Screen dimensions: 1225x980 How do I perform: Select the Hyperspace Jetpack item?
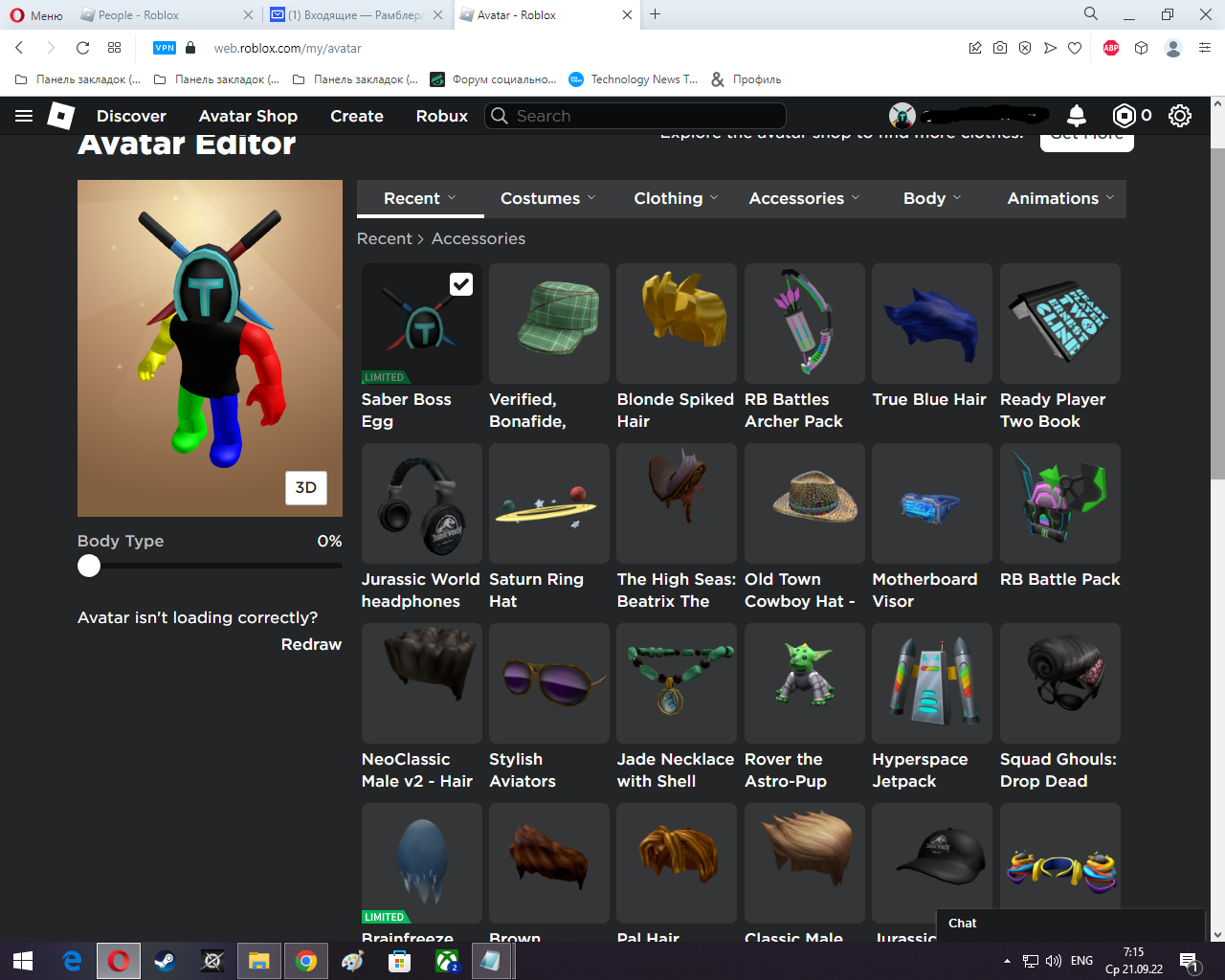coord(932,683)
